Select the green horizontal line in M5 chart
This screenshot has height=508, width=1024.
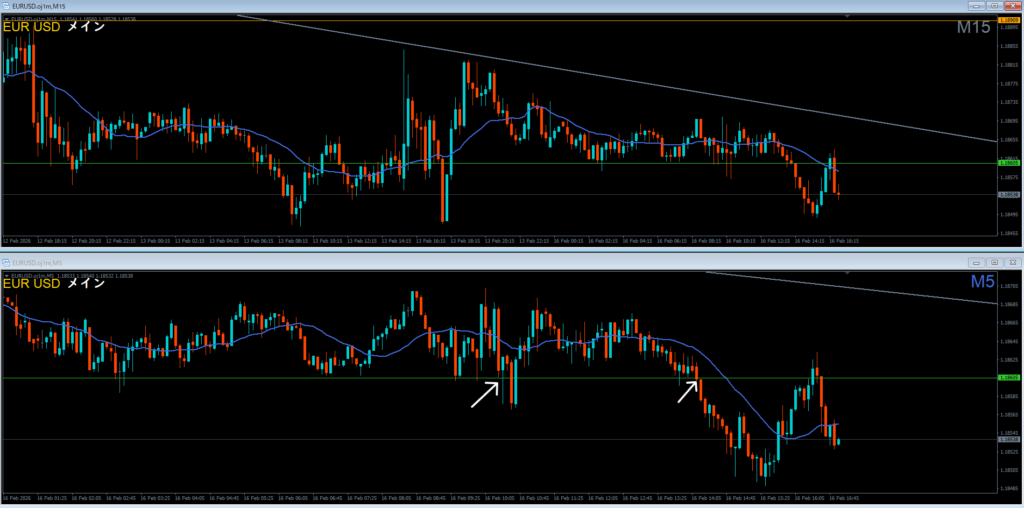(x=500, y=377)
